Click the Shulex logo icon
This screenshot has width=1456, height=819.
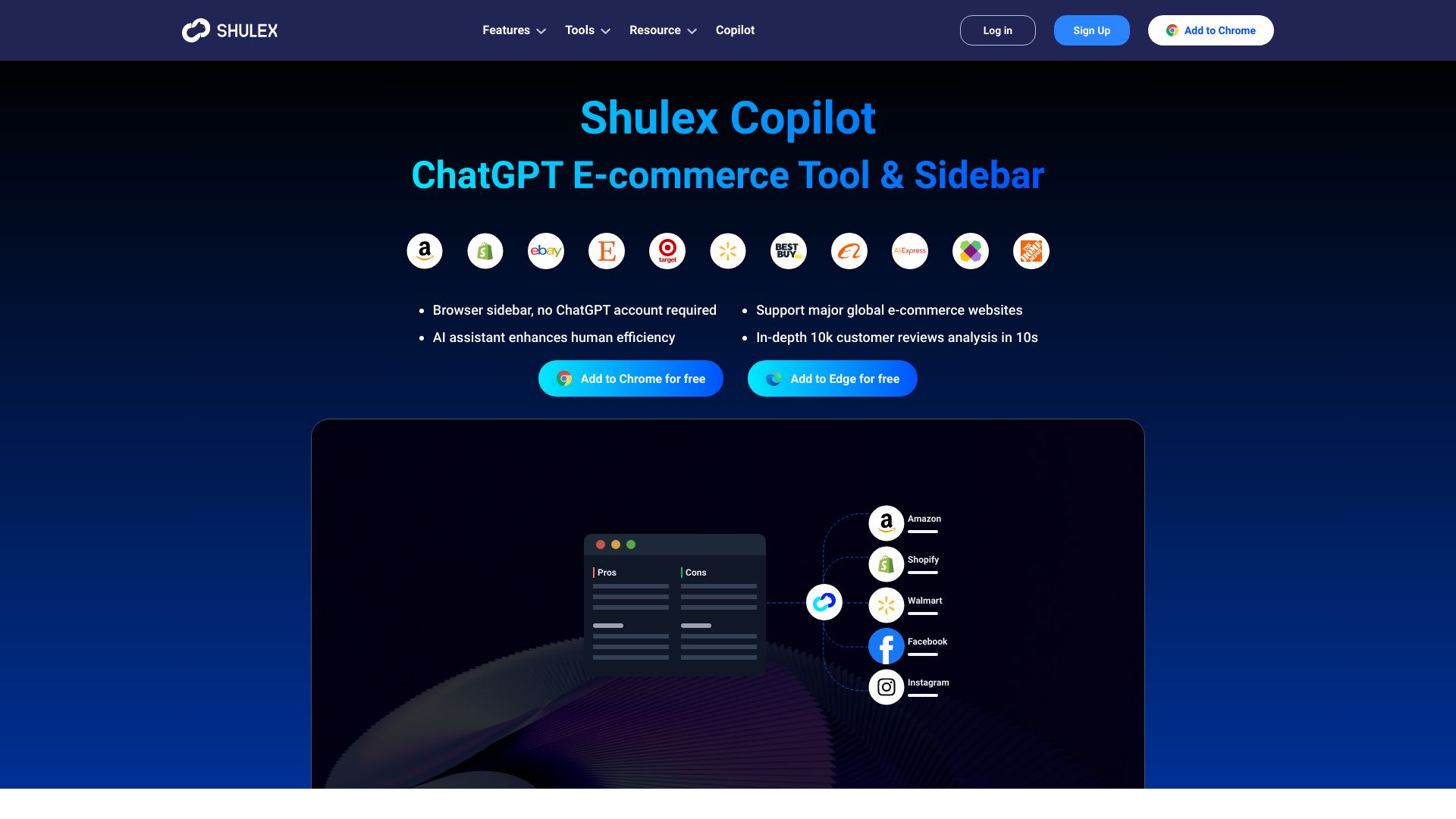[196, 30]
